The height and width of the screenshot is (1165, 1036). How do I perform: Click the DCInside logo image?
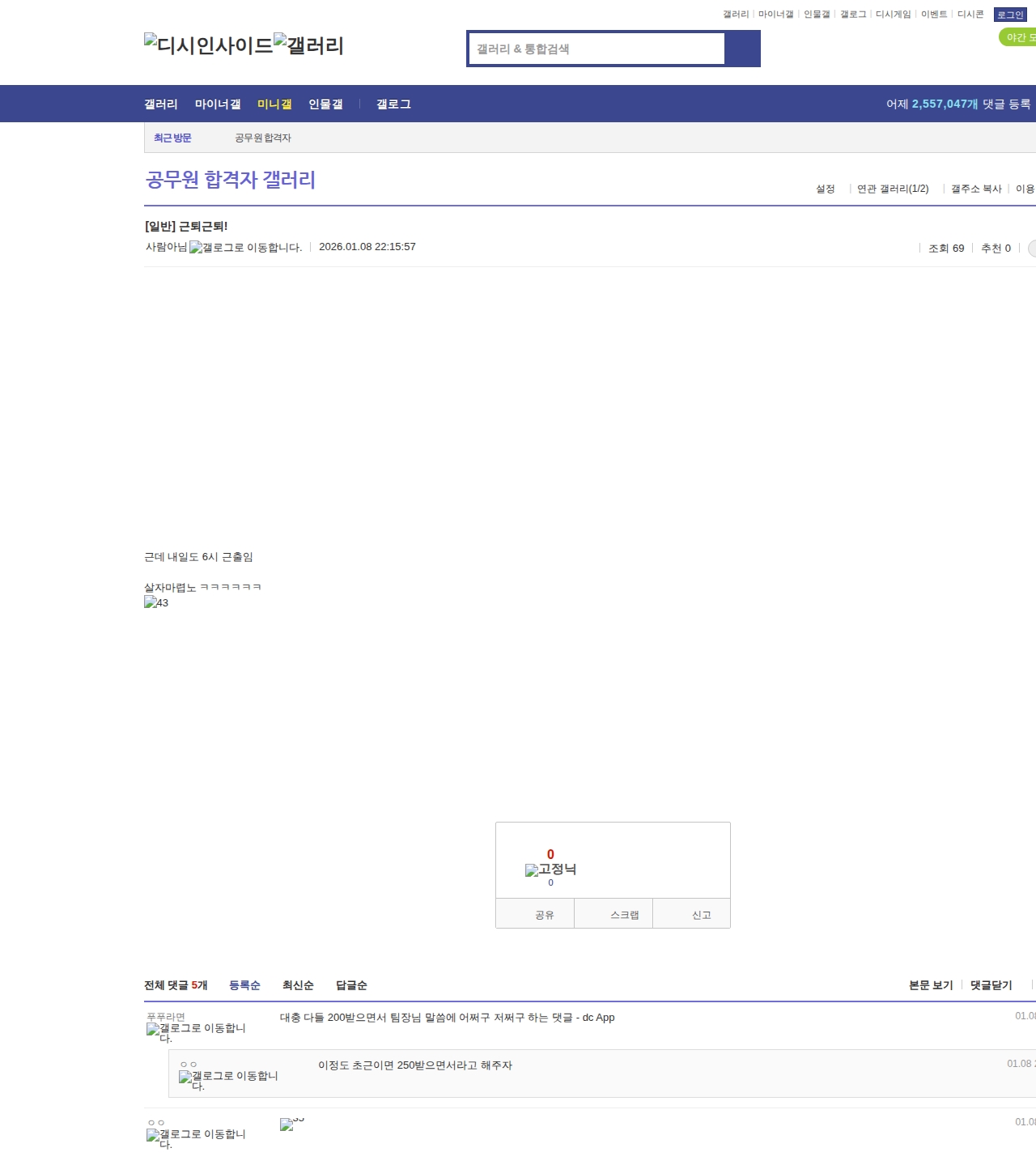pos(208,45)
